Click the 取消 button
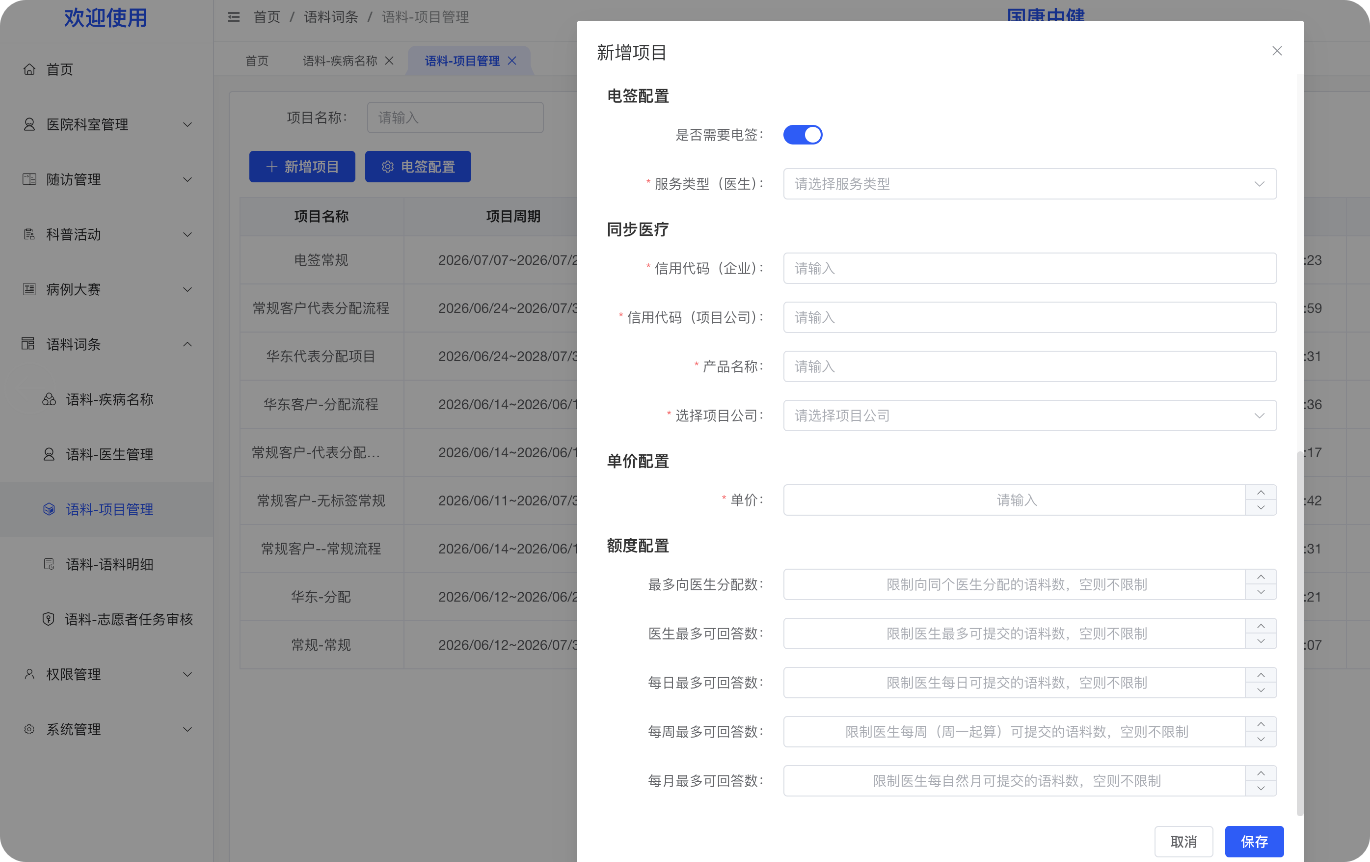Viewport: 1370px width, 862px height. coord(1184,842)
